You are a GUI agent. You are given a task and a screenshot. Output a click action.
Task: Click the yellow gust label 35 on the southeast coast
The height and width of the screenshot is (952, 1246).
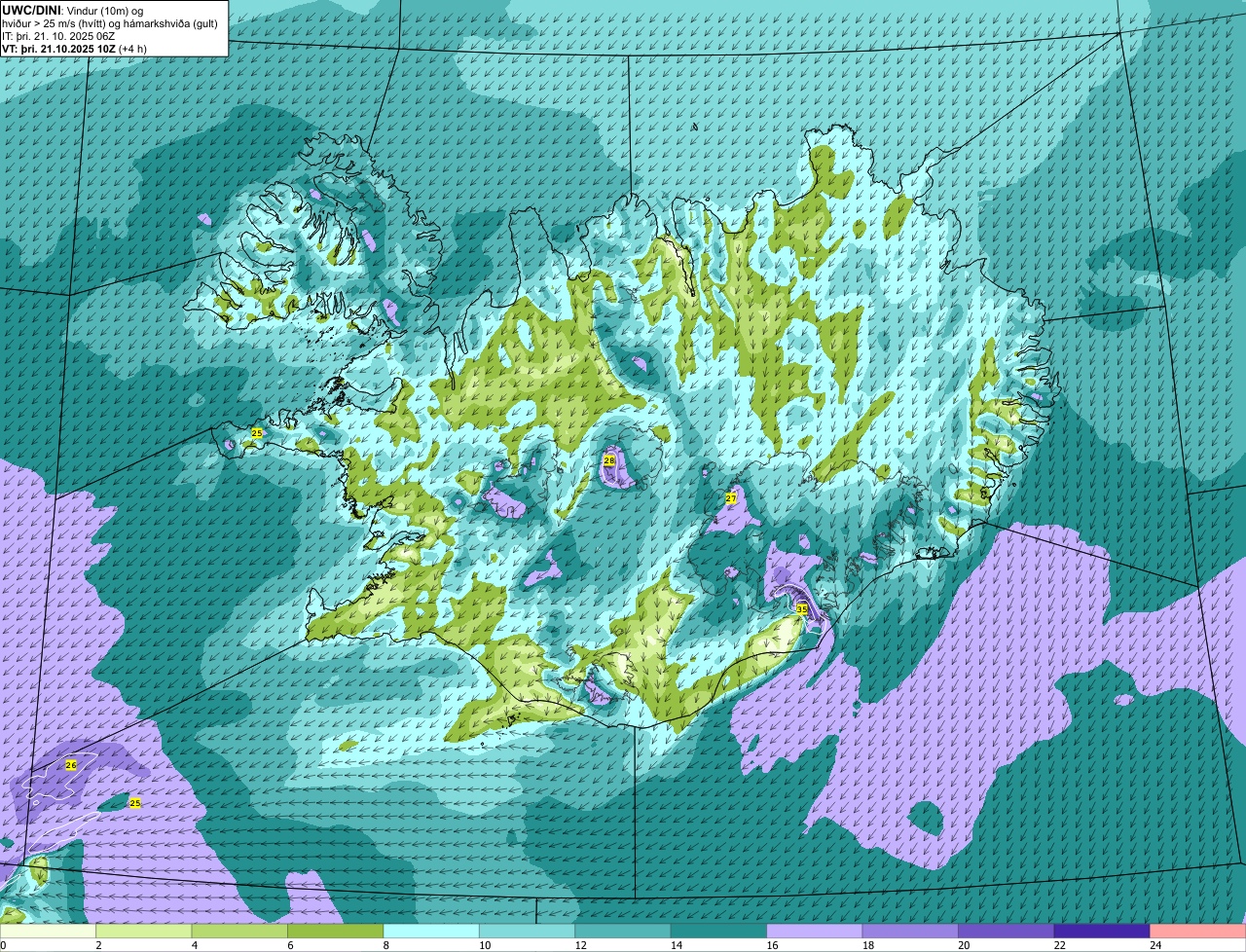802,608
